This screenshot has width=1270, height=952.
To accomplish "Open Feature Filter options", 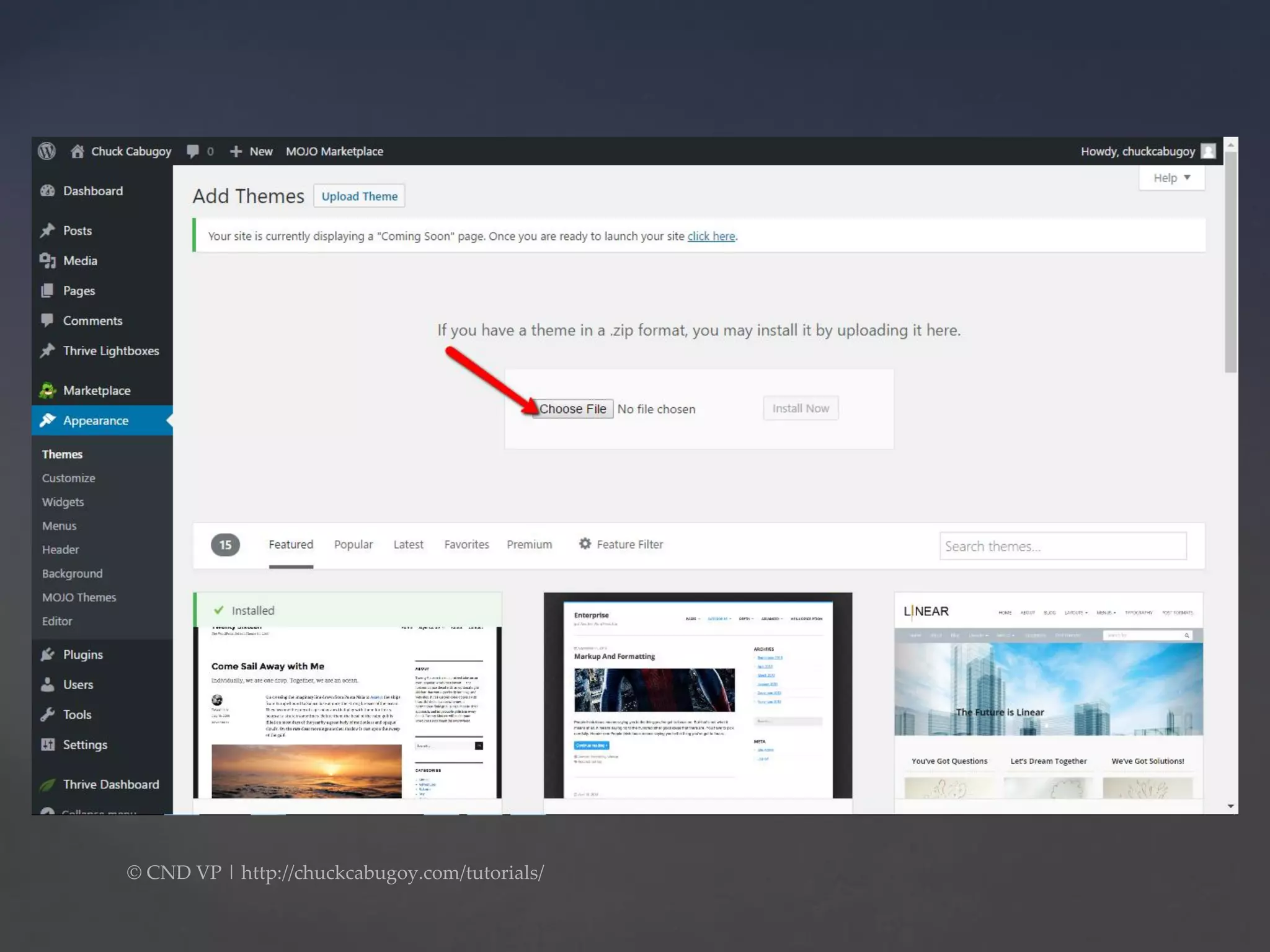I will pyautogui.click(x=621, y=544).
